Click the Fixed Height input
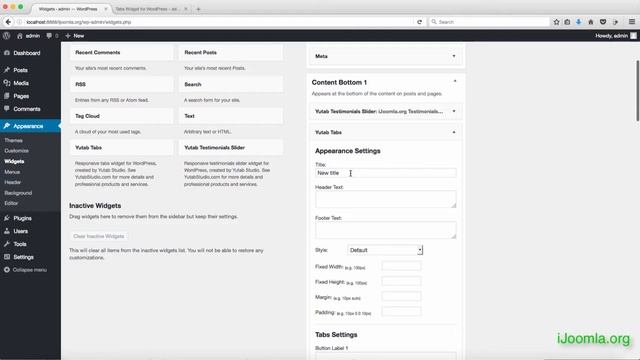This screenshot has width=640, height=360. 401,281
